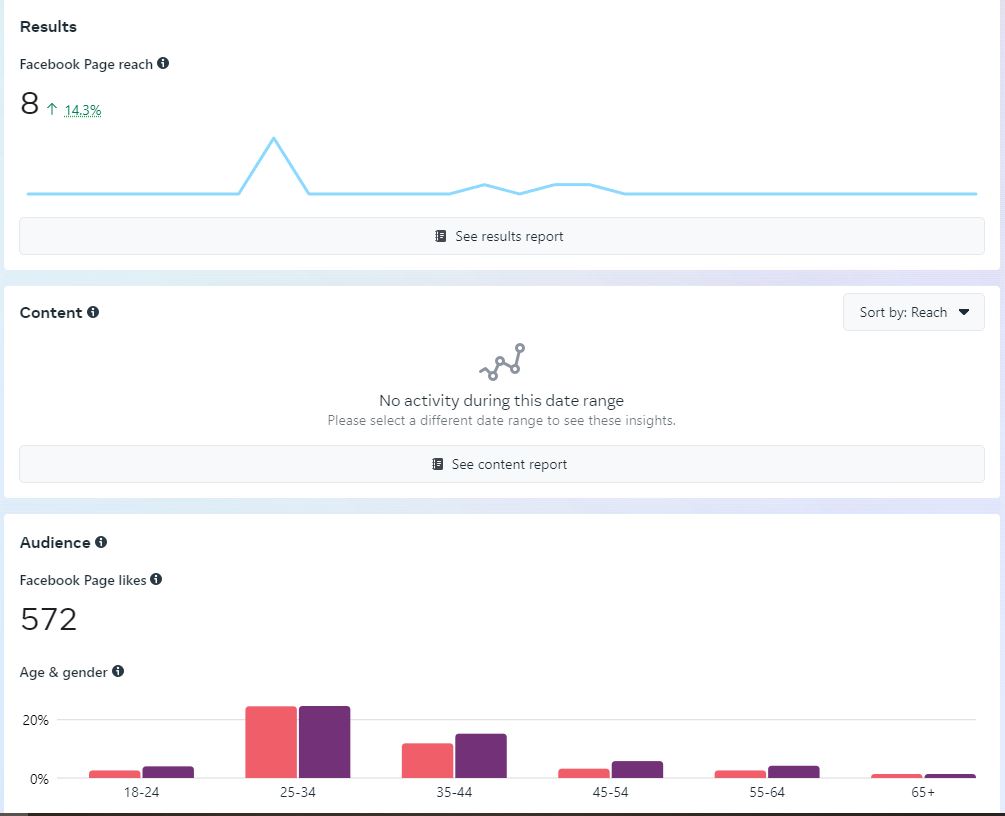Click info icon beside Facebook Page reach

(163, 64)
